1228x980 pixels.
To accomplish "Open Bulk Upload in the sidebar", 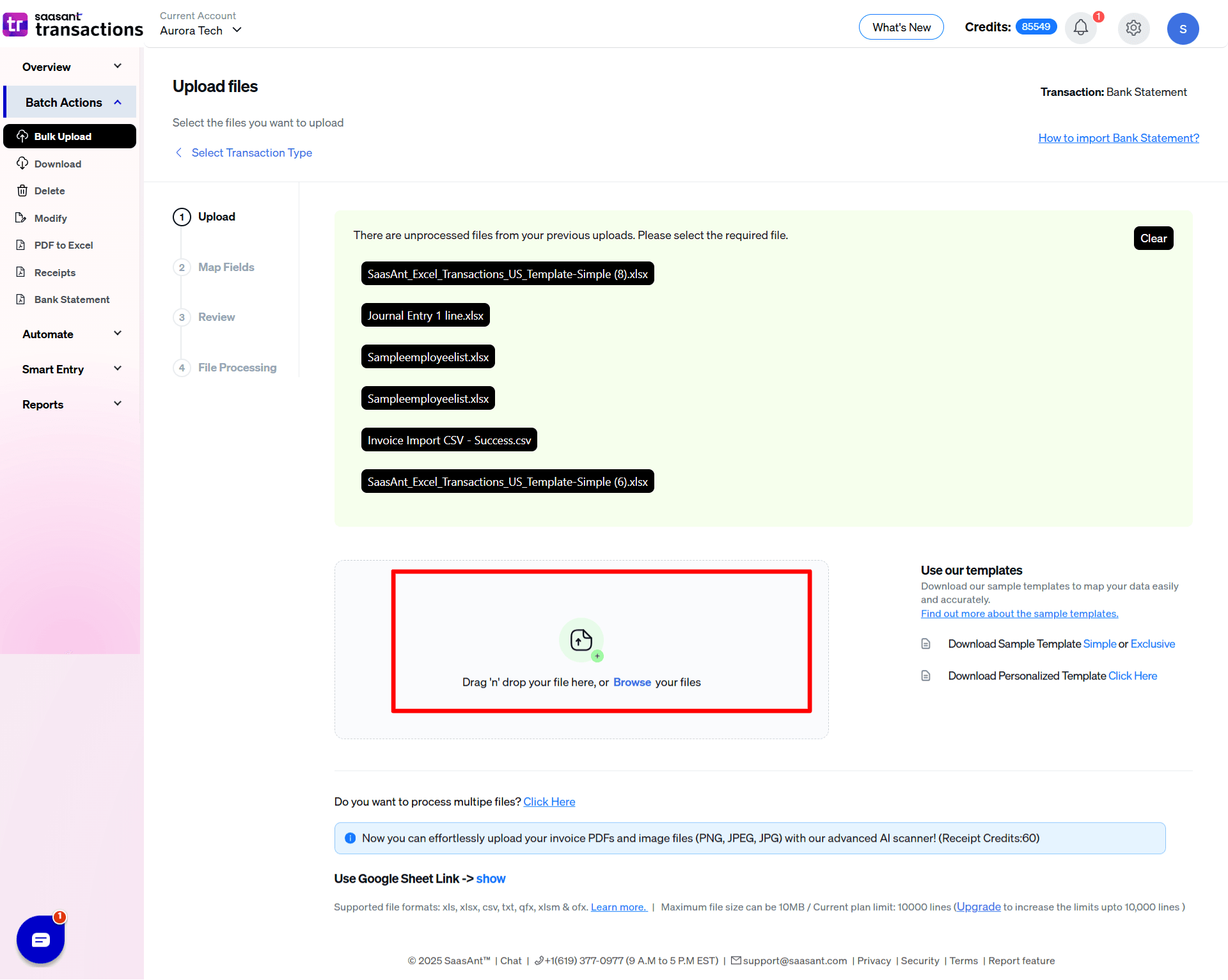I will (70, 136).
